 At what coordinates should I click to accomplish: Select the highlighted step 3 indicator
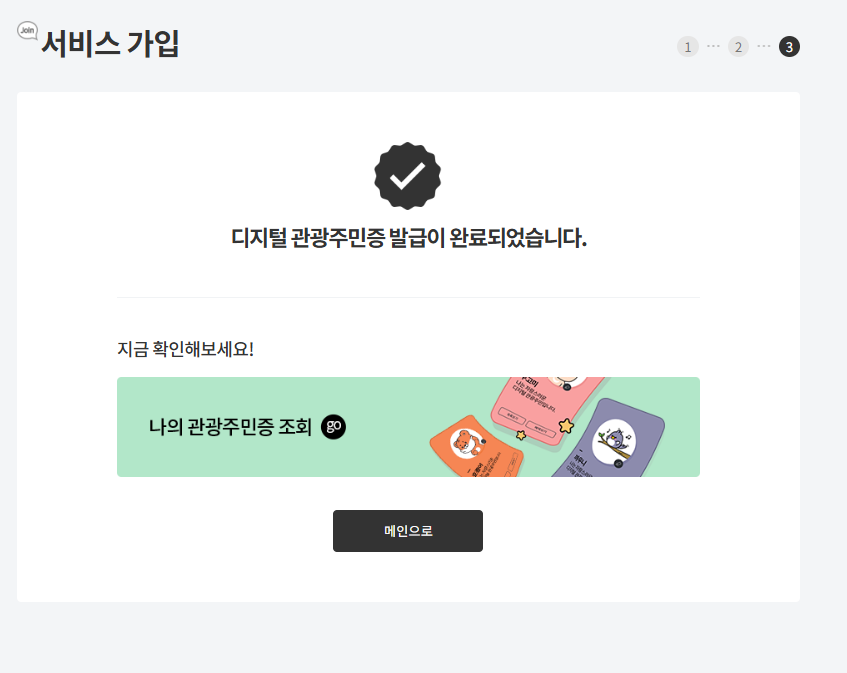click(788, 46)
